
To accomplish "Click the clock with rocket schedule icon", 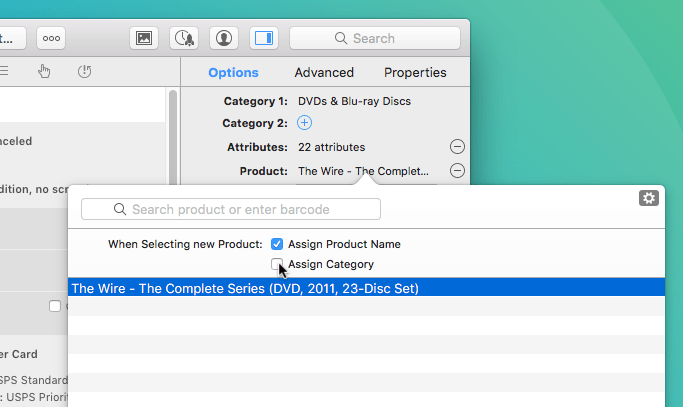I will pyautogui.click(x=184, y=38).
